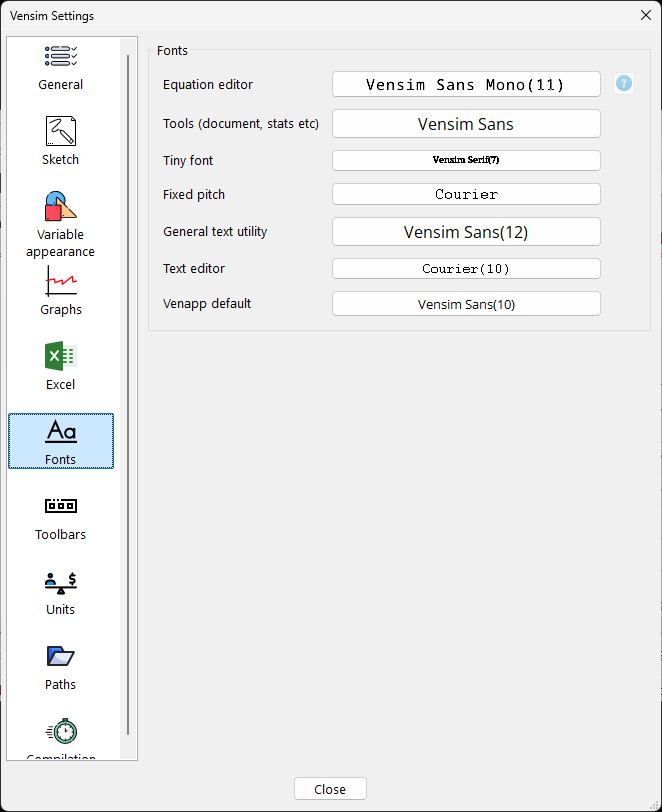The height and width of the screenshot is (812, 662).
Task: Open the Excel settings icon
Action: (61, 356)
